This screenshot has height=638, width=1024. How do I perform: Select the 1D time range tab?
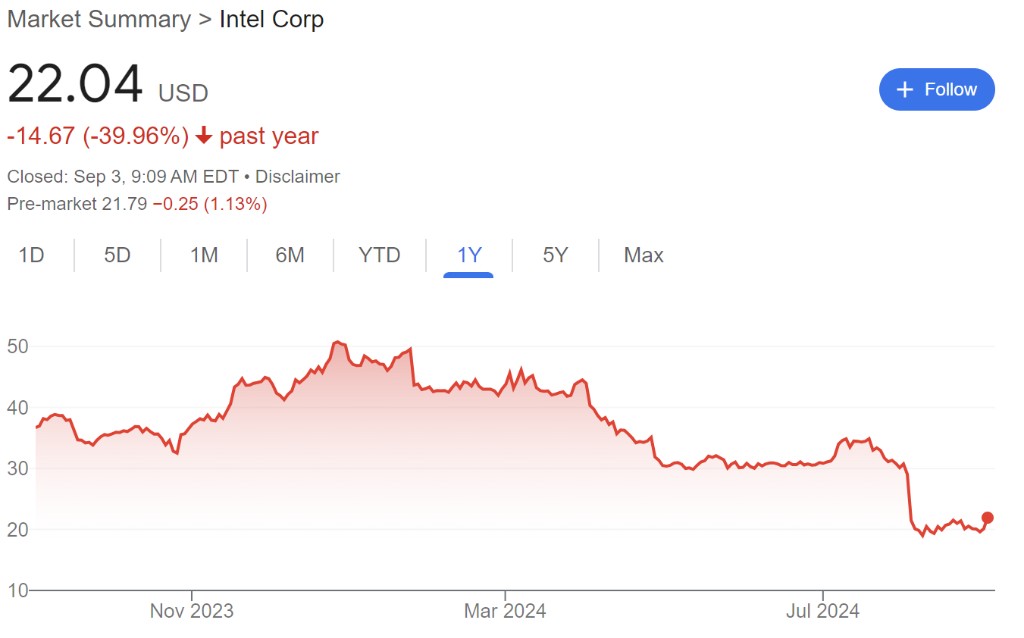[32, 255]
